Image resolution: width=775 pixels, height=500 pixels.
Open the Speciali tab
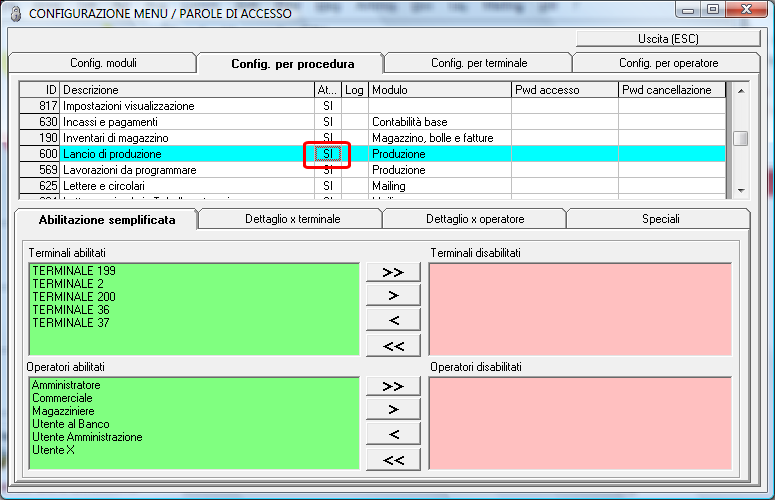click(660, 219)
